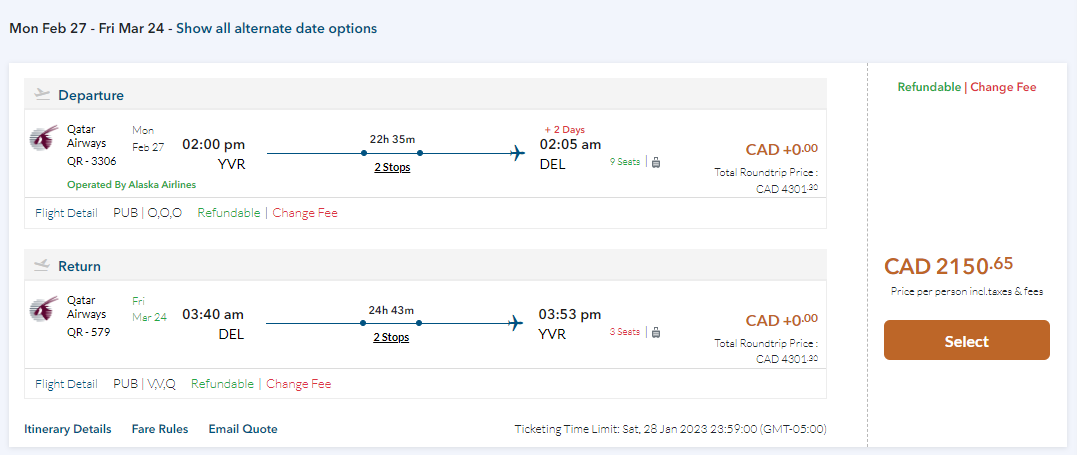
Task: Click Qatar Airways logo on flight QR-3306
Action: (44, 139)
